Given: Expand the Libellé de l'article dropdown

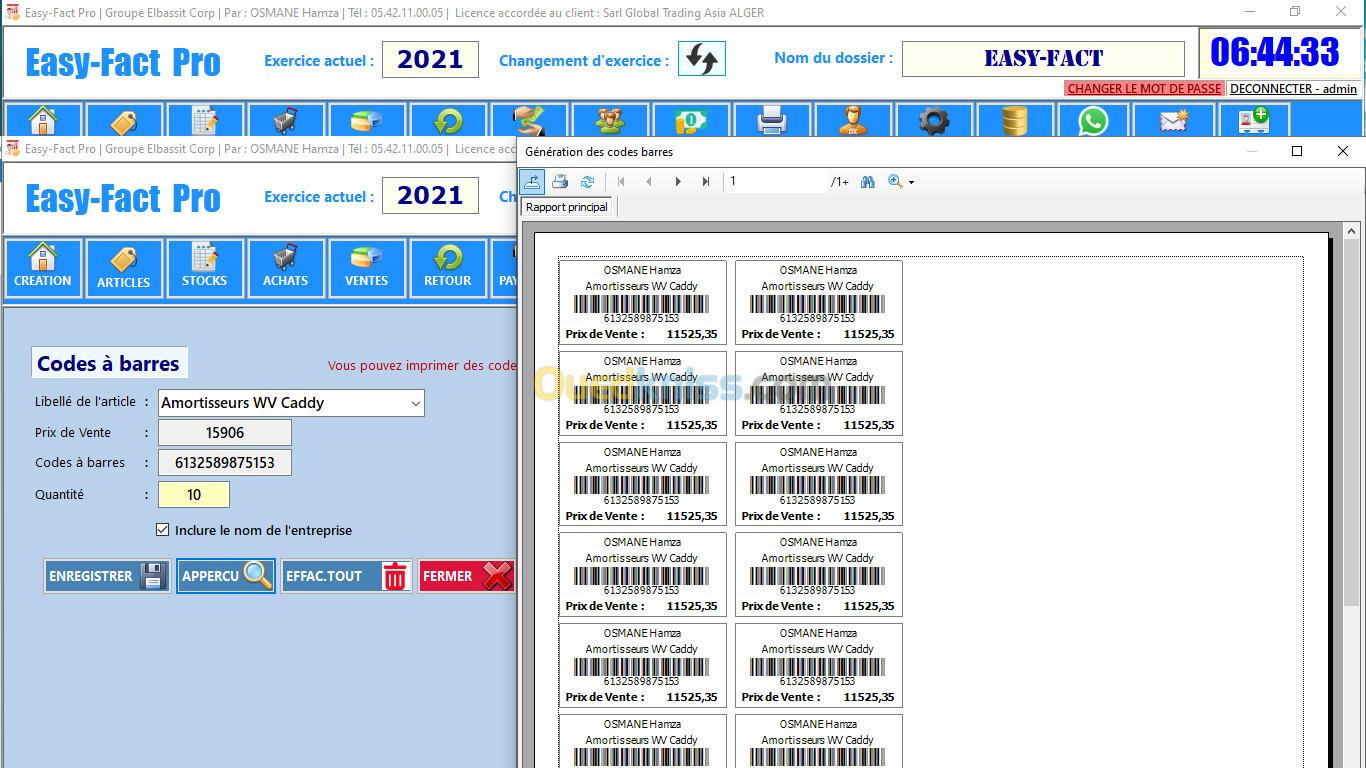Looking at the screenshot, I should [415, 403].
